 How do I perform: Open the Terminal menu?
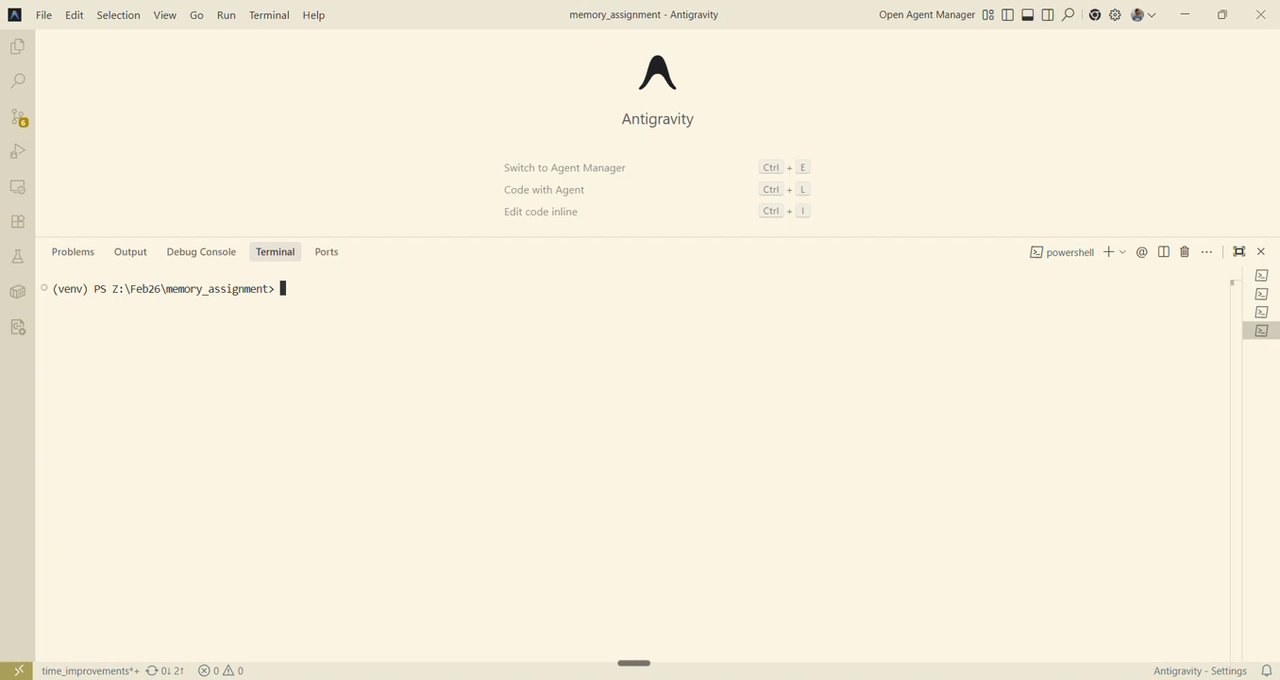click(269, 15)
